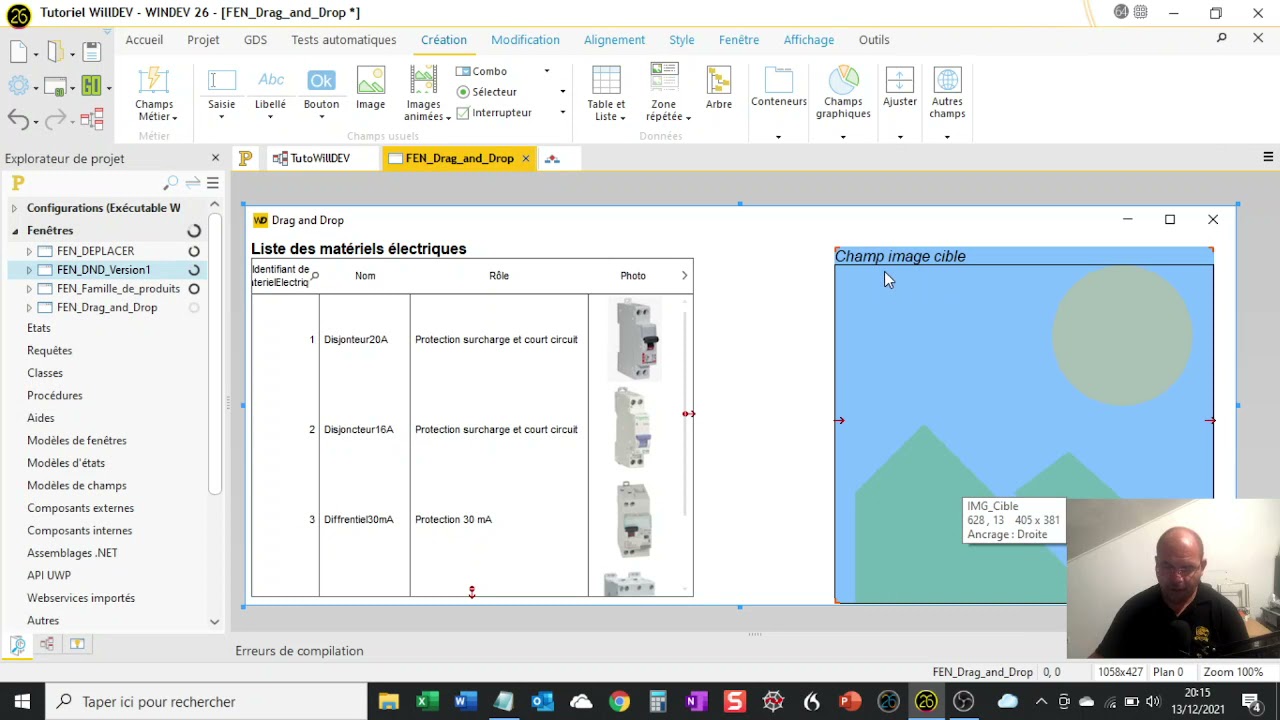Open the Accueil ribbon tab
The height and width of the screenshot is (720, 1280).
(144, 39)
